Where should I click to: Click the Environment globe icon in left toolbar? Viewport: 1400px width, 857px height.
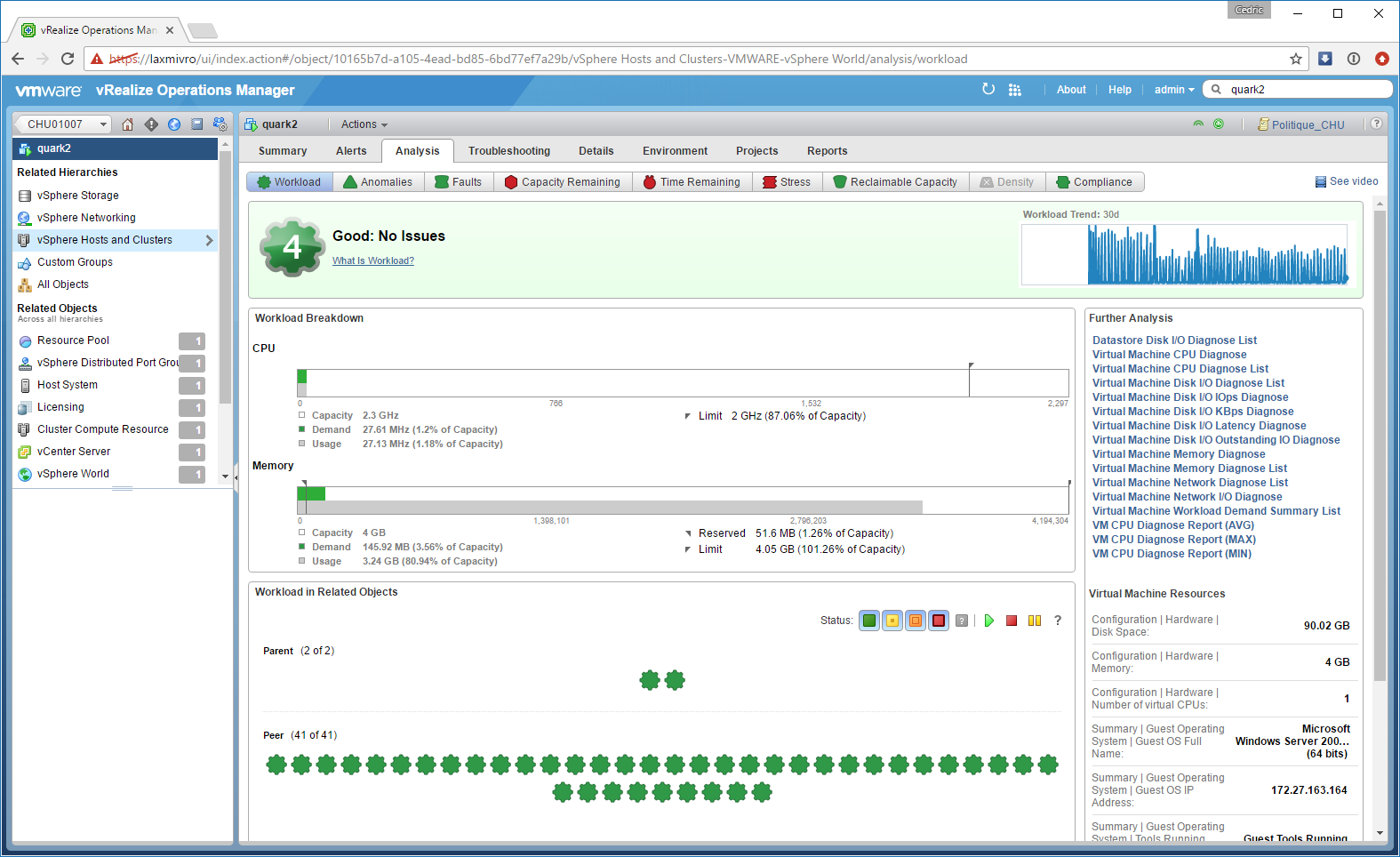[174, 124]
